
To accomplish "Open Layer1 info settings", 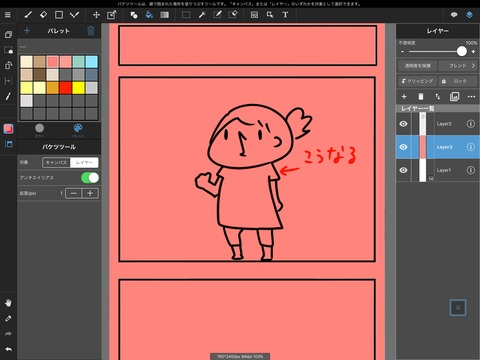I will coord(471,170).
